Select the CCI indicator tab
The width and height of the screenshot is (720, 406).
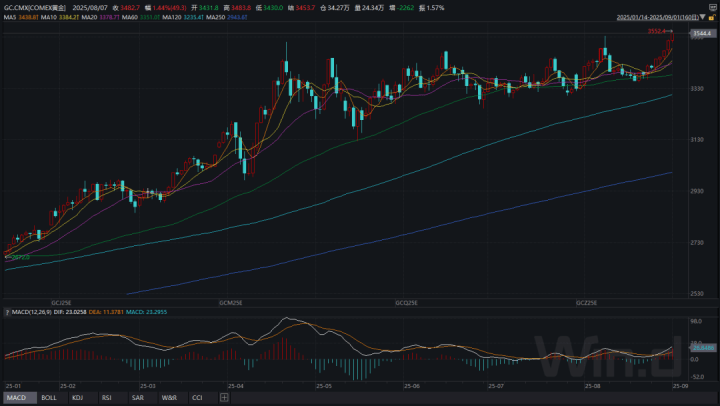[197, 397]
